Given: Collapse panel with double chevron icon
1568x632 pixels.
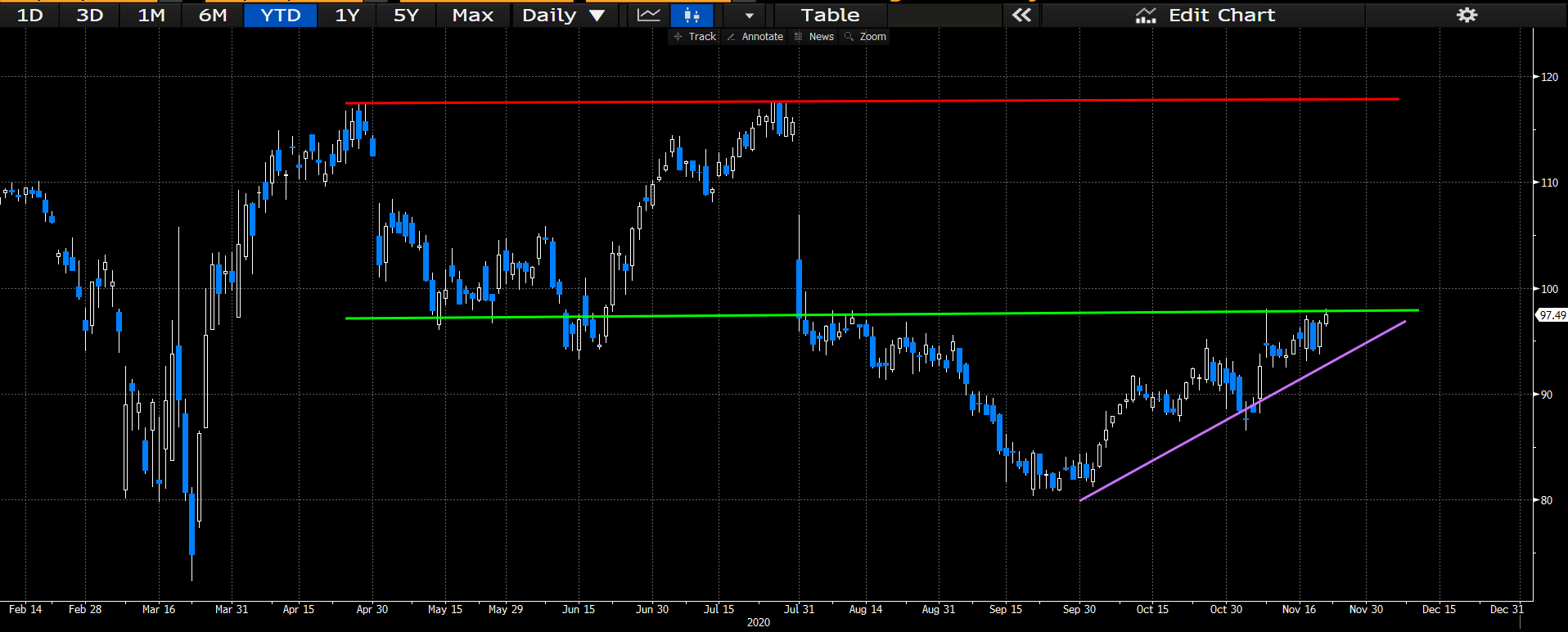Looking at the screenshot, I should tap(1021, 15).
